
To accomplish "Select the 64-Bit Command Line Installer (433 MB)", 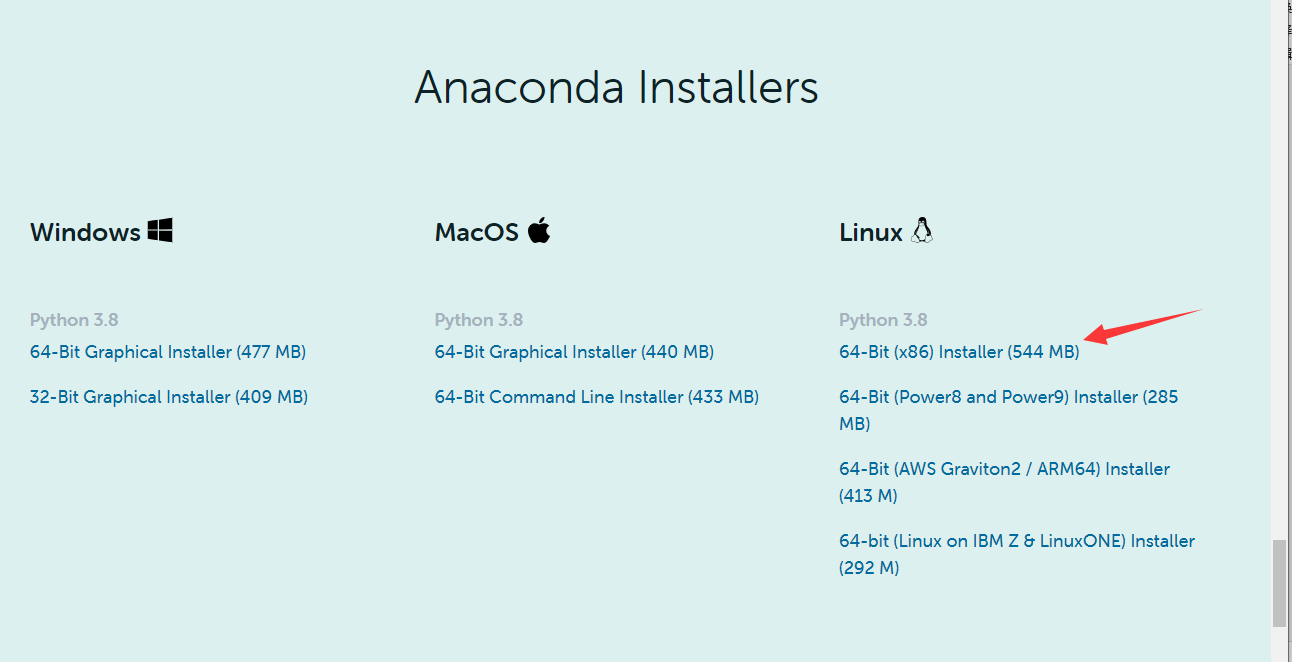I will (x=596, y=396).
